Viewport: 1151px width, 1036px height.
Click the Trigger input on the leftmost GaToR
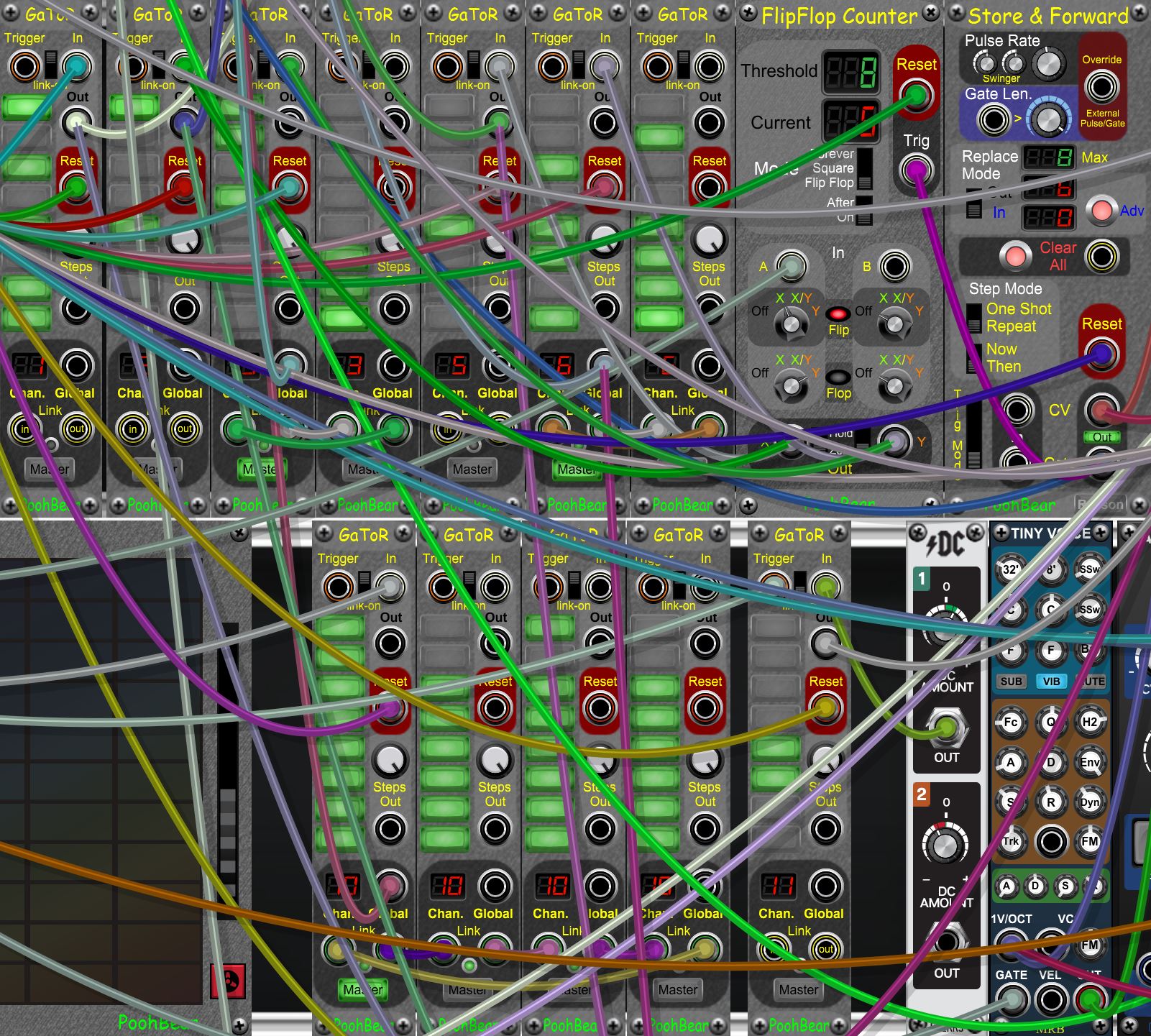(24, 67)
